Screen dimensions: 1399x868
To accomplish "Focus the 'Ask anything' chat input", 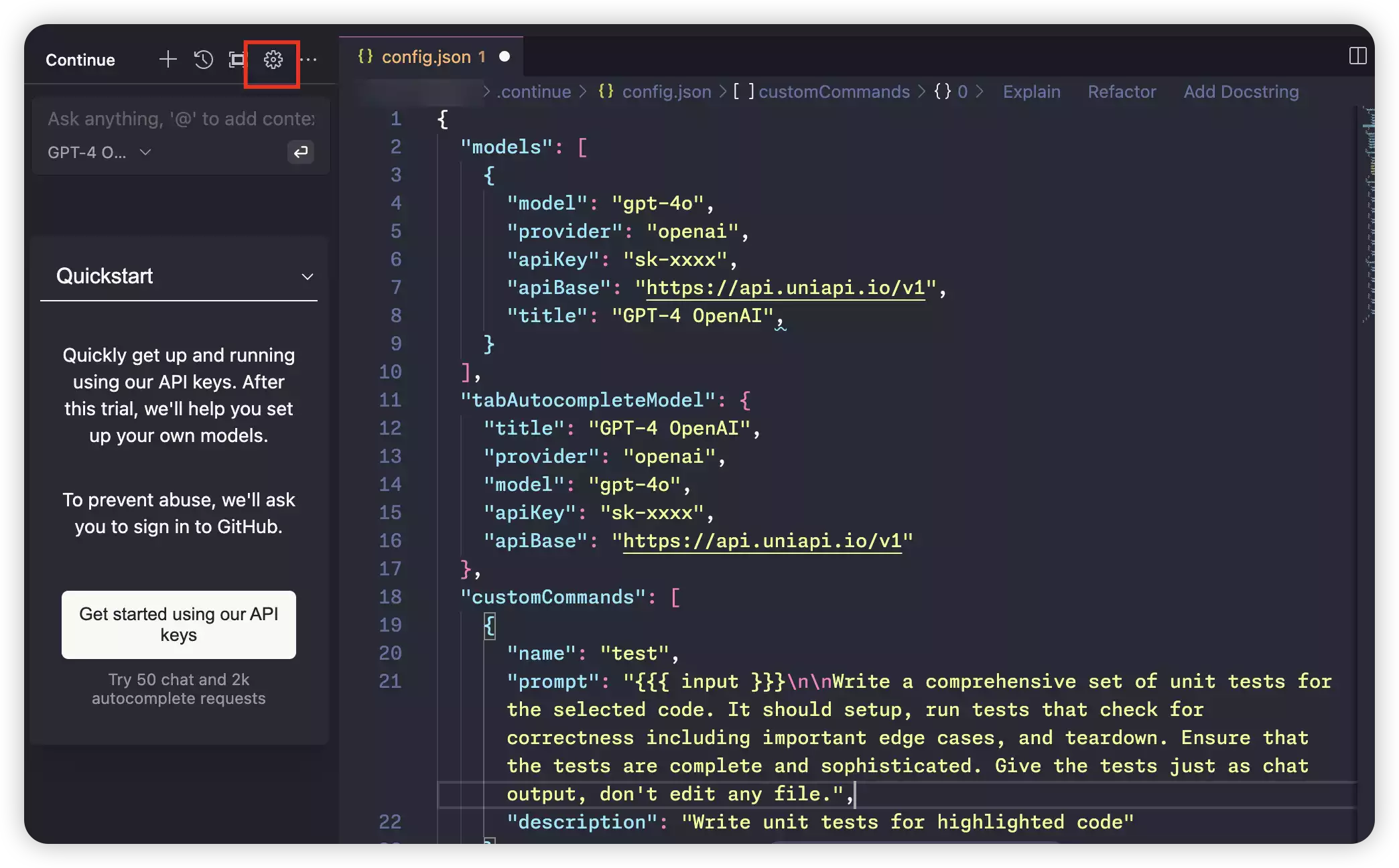I will [181, 119].
